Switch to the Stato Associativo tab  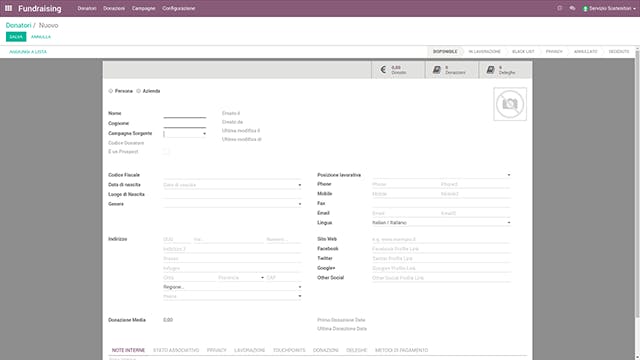pyautogui.click(x=176, y=350)
